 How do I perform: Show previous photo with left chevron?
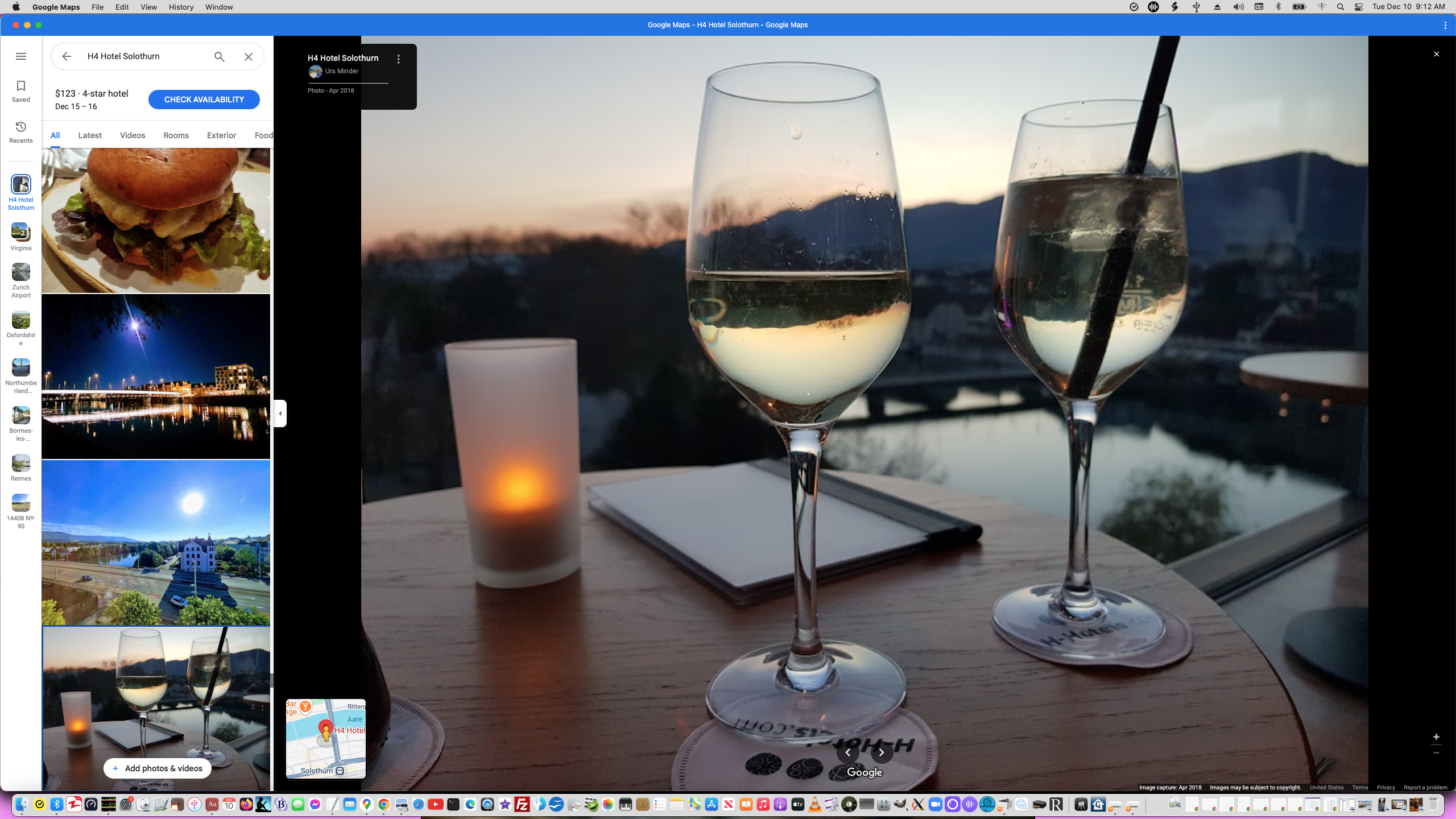(x=847, y=752)
